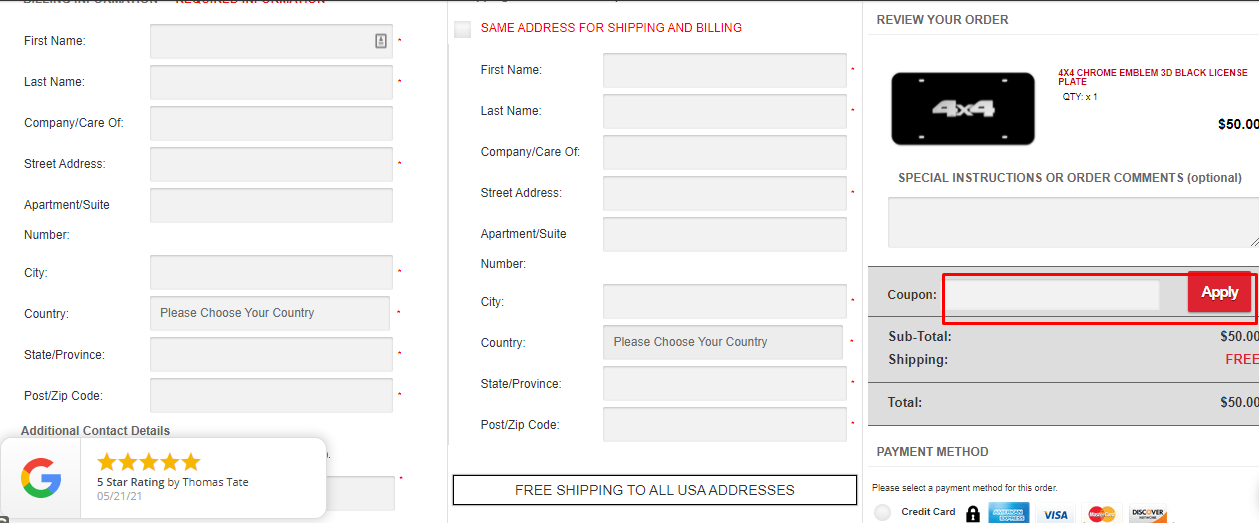The height and width of the screenshot is (523, 1259).
Task: Click the shipping Street Address field
Action: pyautogui.click(x=725, y=193)
